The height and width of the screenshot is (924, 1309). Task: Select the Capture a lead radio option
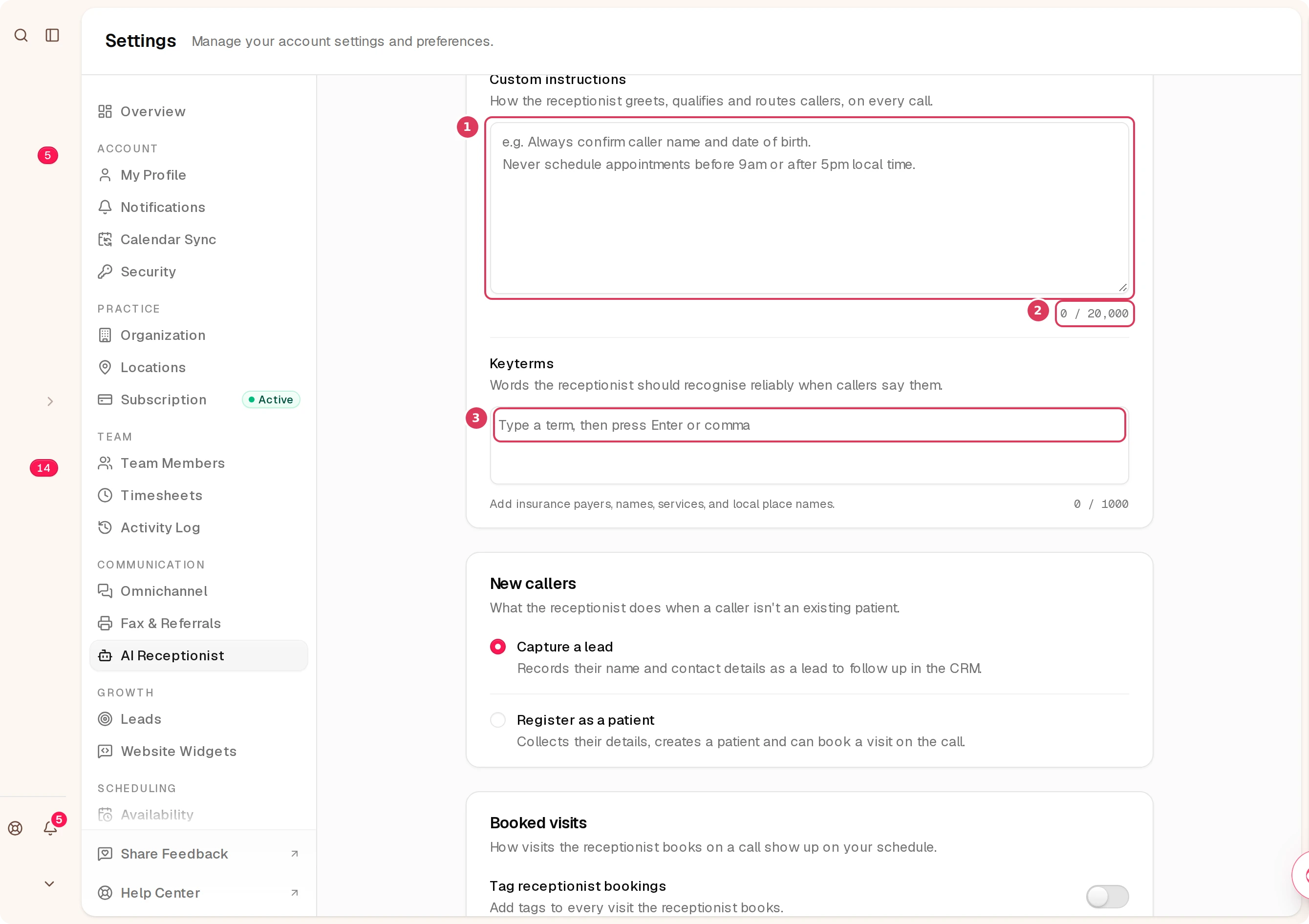click(x=498, y=647)
